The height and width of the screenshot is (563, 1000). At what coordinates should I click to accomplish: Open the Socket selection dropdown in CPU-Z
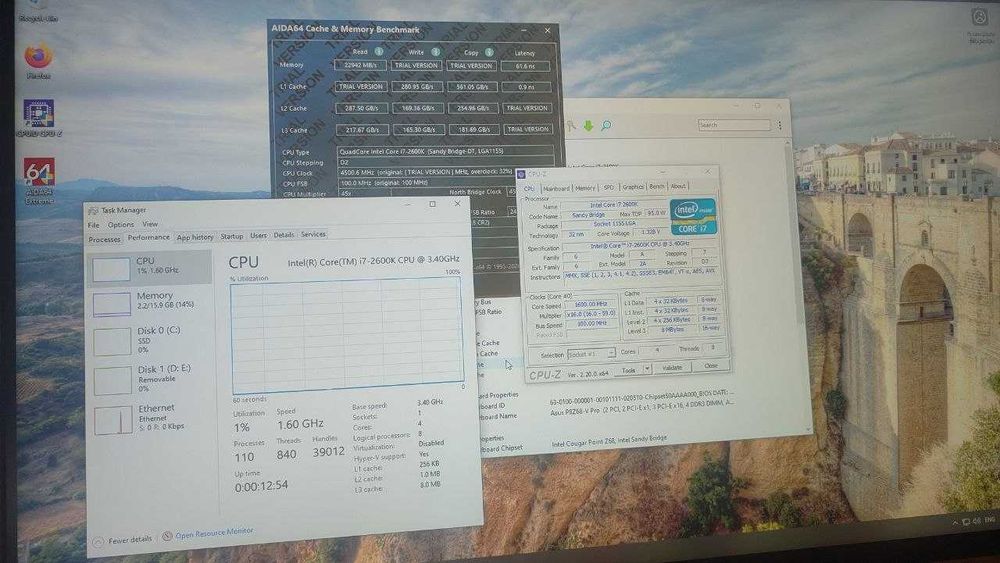(x=591, y=353)
